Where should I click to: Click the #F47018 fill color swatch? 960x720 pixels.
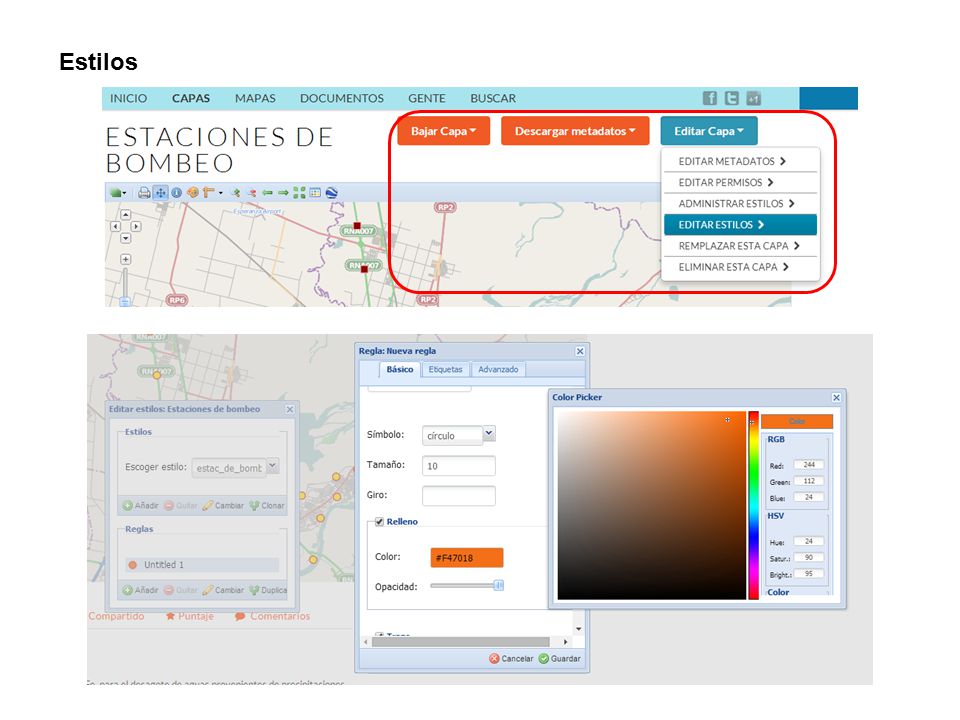(467, 558)
